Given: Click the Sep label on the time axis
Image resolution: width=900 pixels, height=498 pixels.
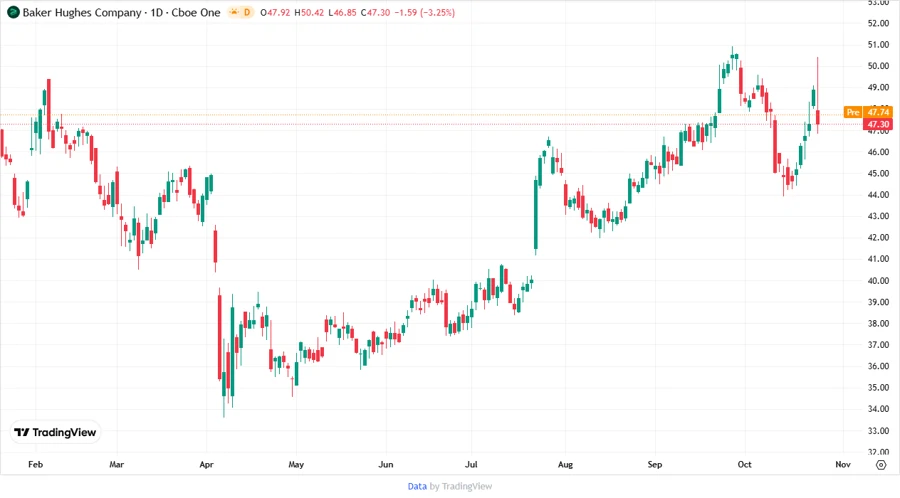Looking at the screenshot, I should 655,464.
